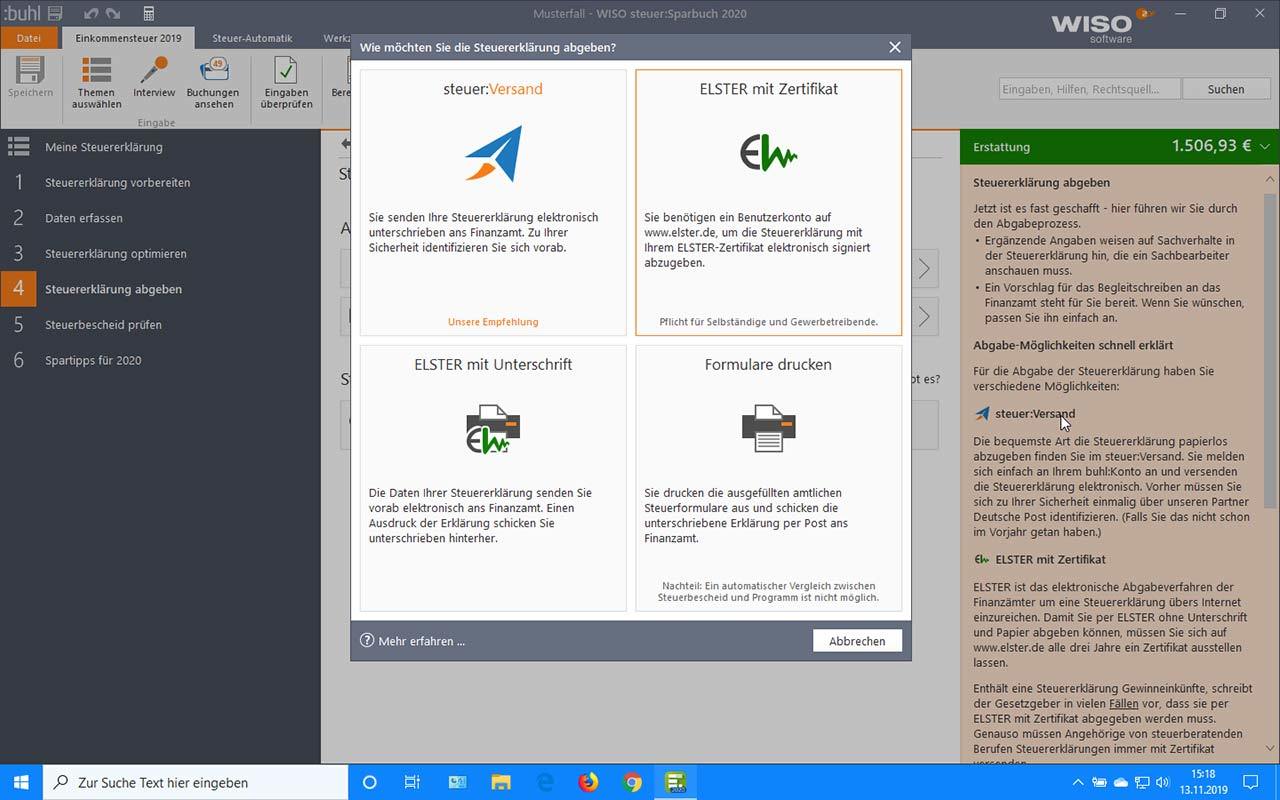Start the Interview microphone tool
Screen dimensions: 1280x800
click(x=154, y=78)
